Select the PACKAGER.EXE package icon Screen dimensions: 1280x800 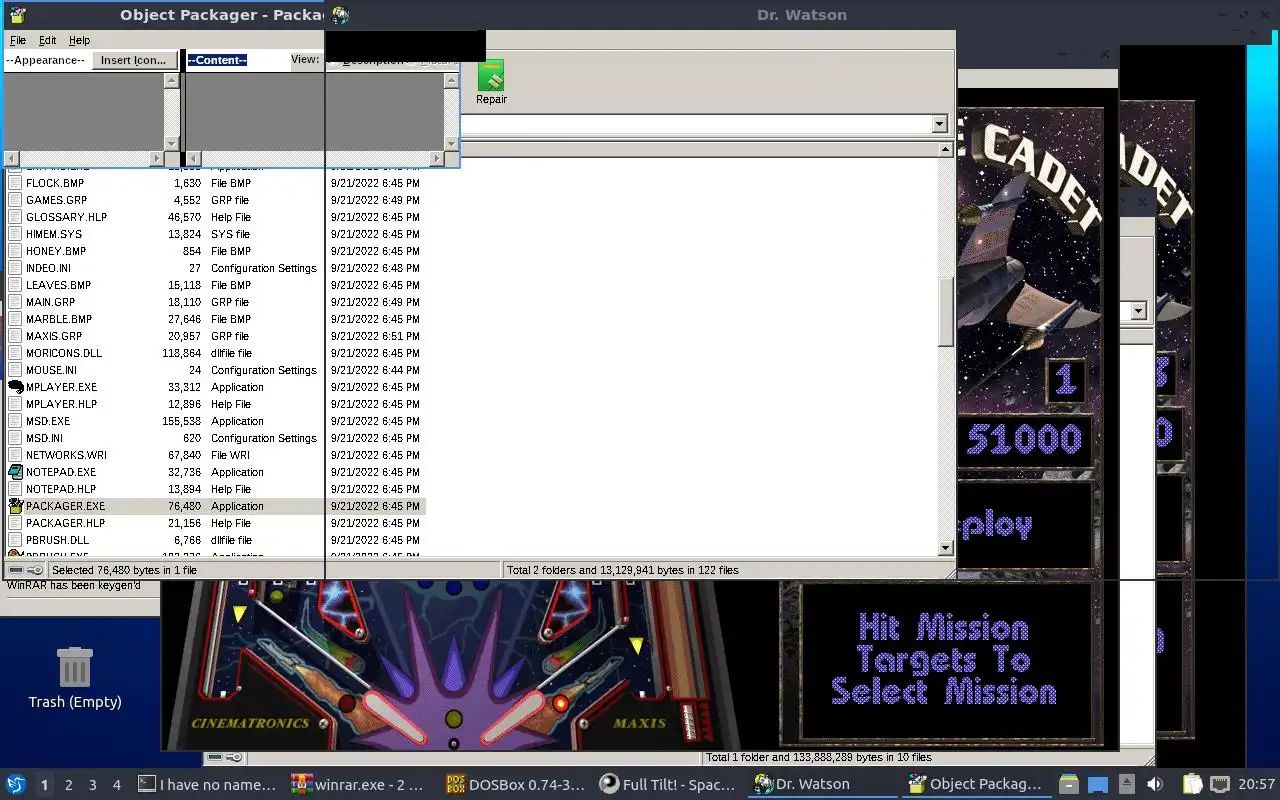click(16, 506)
